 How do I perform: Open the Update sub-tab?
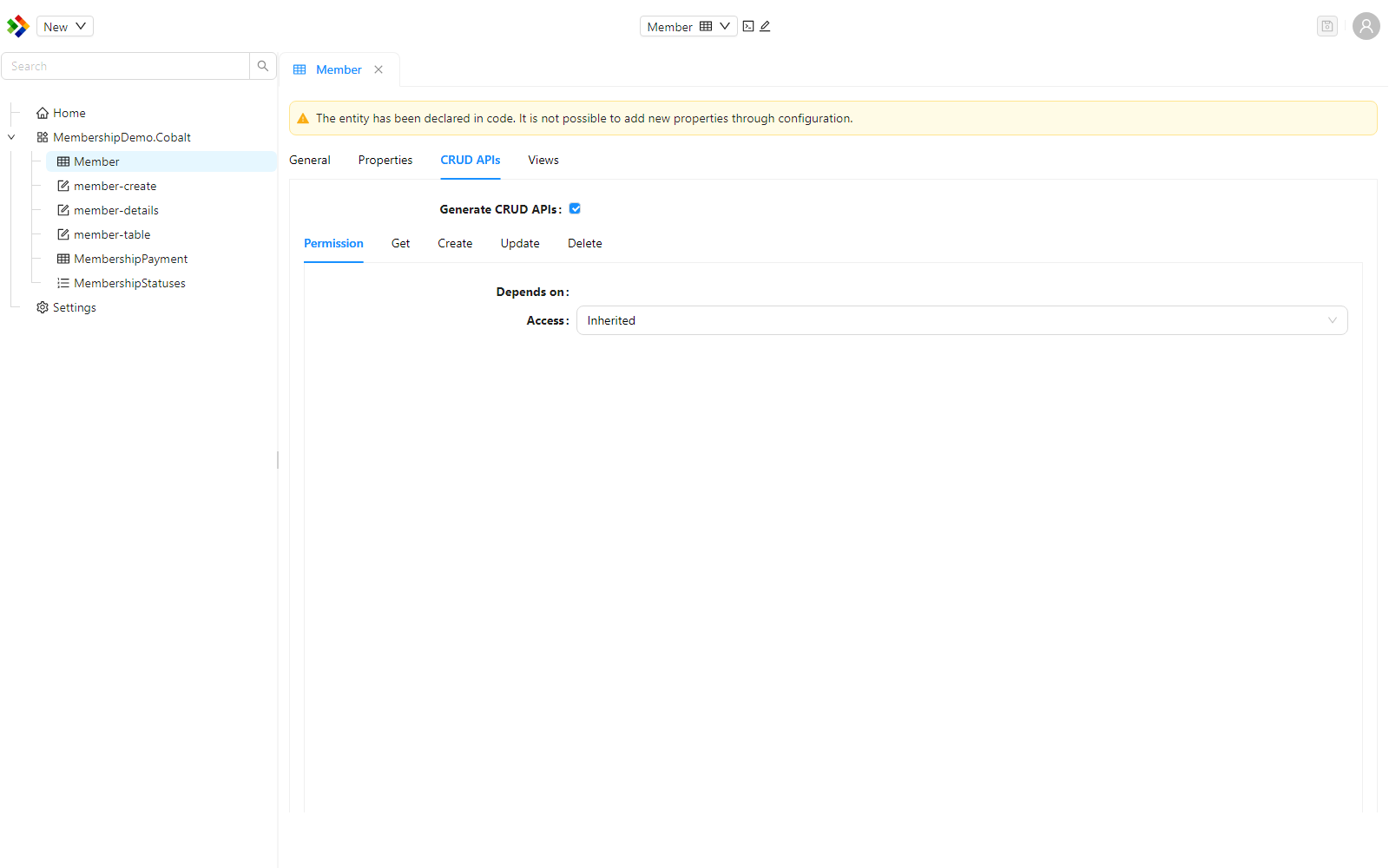(x=520, y=243)
